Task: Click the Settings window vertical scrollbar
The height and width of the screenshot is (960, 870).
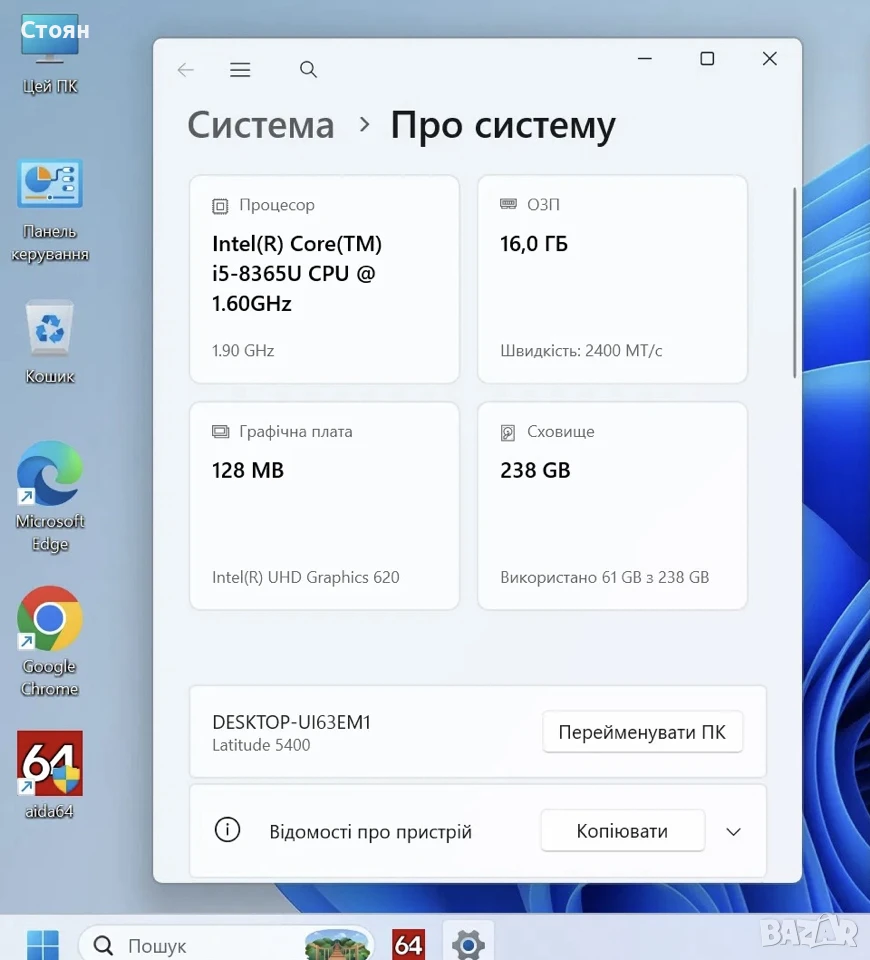Action: 795,283
